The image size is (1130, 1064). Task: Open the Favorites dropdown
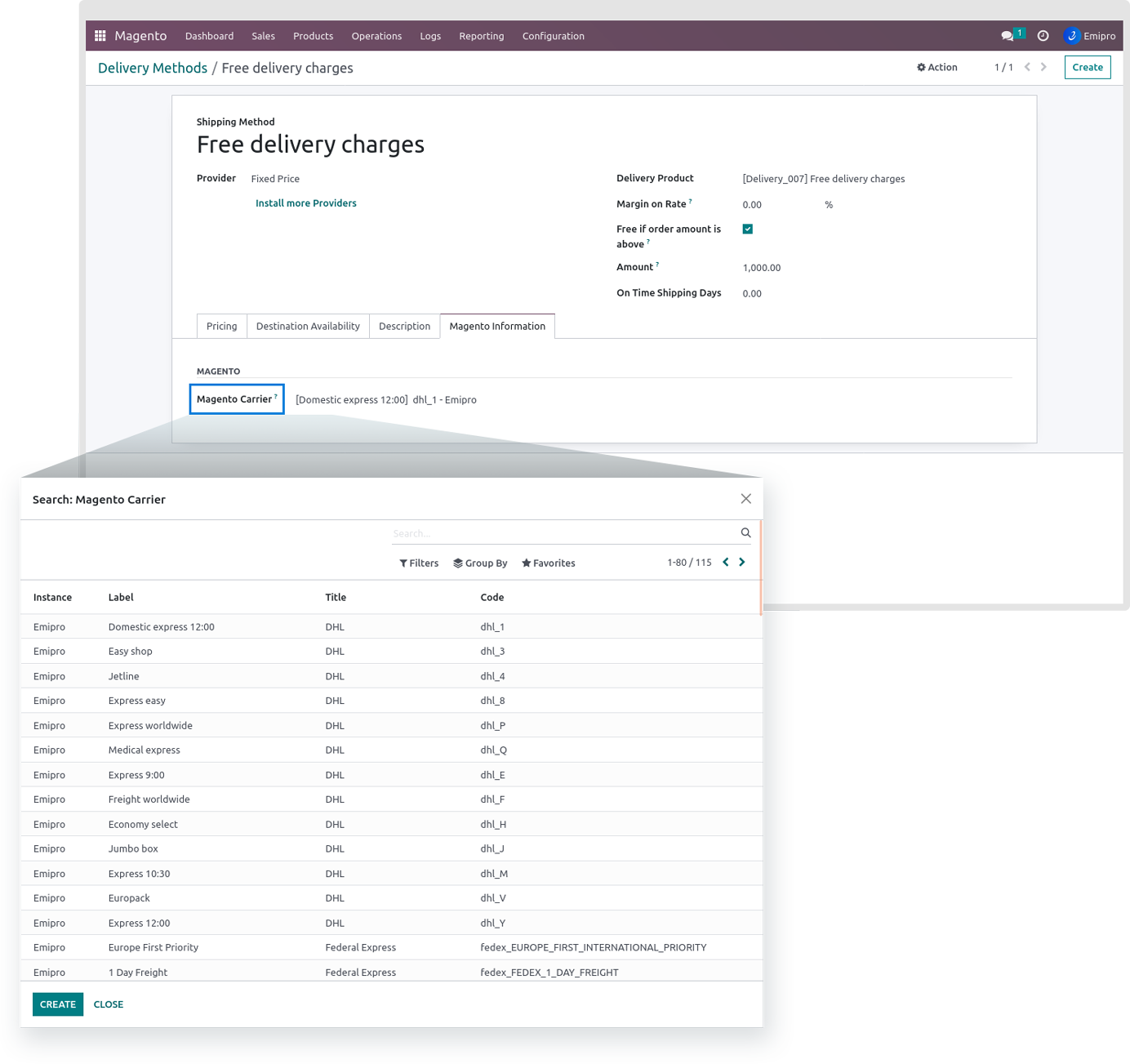pyautogui.click(x=549, y=563)
